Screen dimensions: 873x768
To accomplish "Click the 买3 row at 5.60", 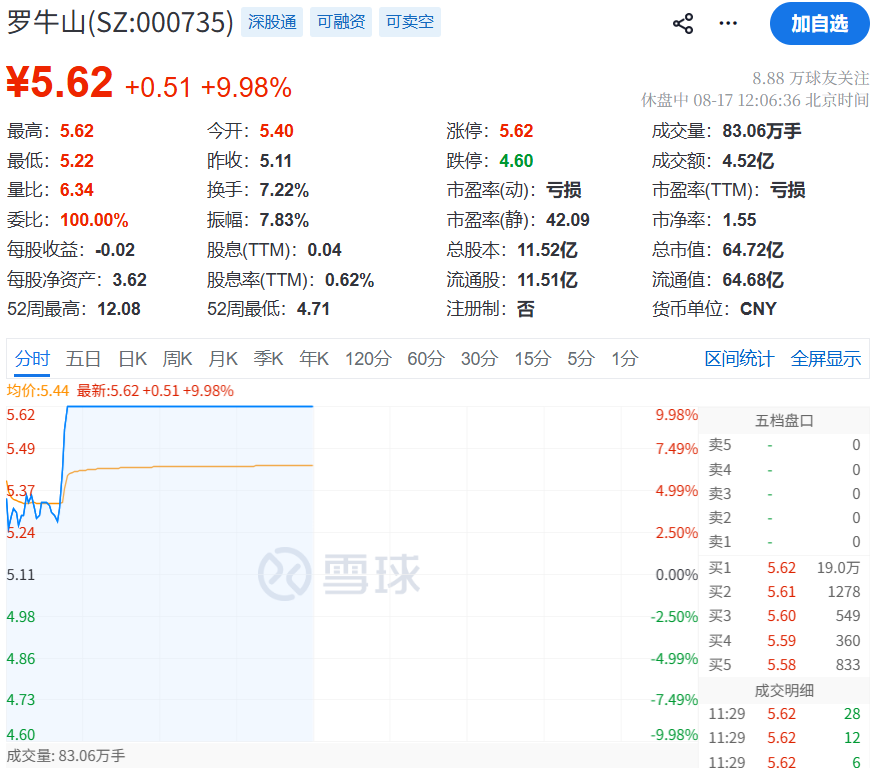I will (784, 616).
